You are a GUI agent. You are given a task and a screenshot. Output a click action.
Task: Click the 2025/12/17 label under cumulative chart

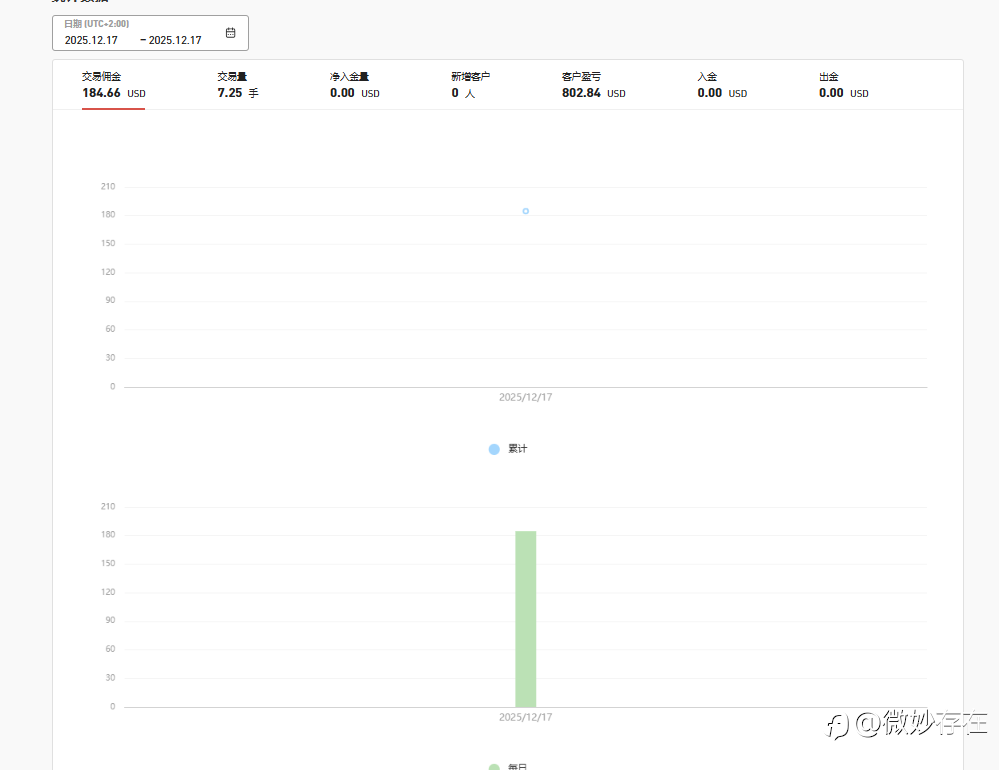(526, 397)
